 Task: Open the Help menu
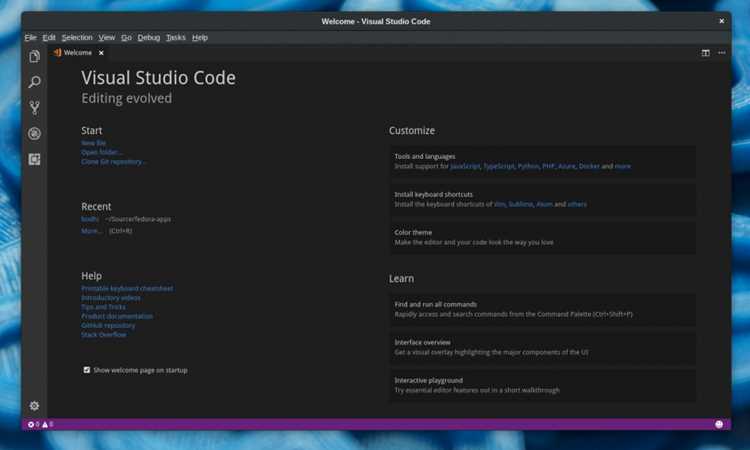(200, 37)
